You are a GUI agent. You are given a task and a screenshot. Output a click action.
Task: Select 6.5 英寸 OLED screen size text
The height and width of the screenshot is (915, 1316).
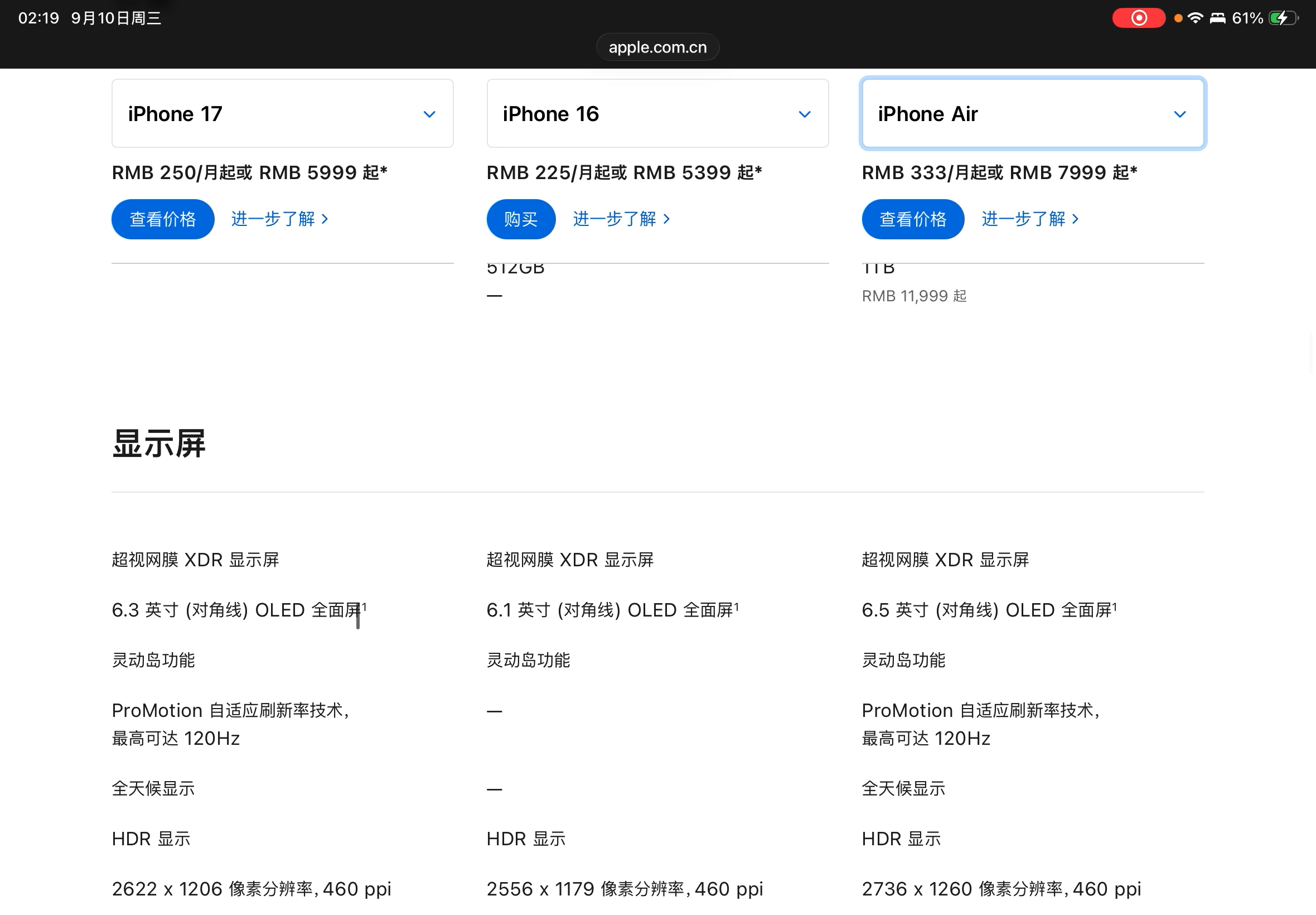[989, 610]
